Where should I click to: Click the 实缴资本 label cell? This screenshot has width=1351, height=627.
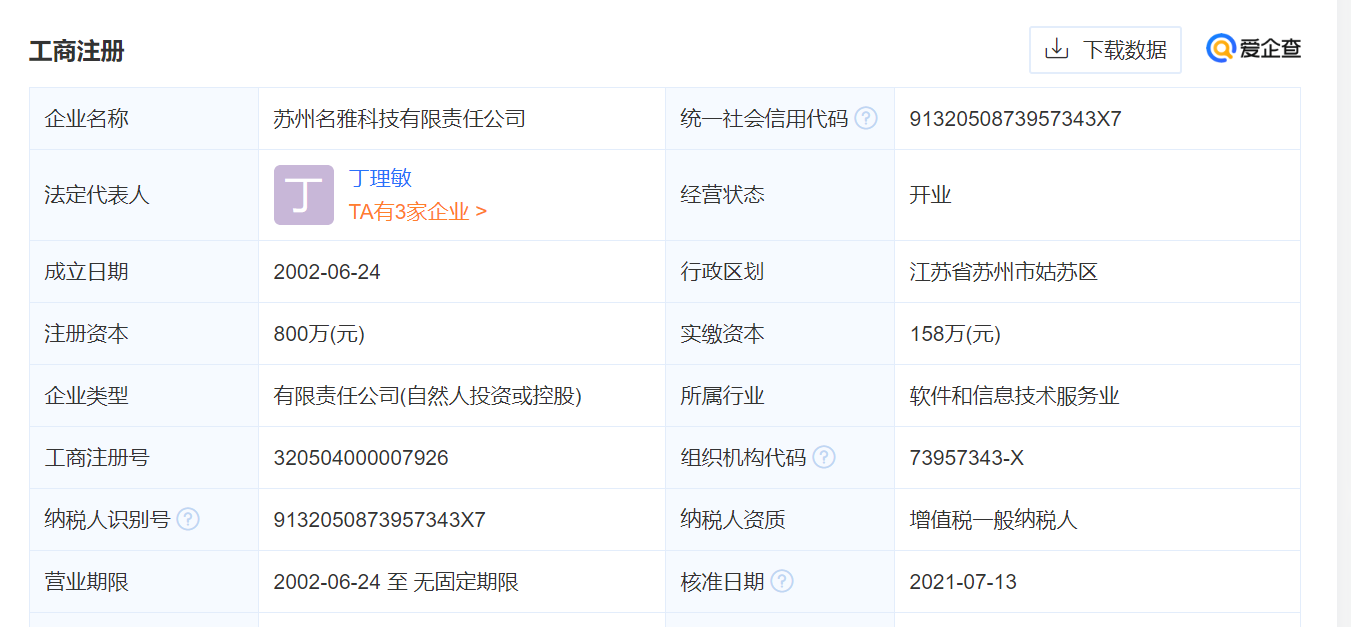(x=780, y=334)
